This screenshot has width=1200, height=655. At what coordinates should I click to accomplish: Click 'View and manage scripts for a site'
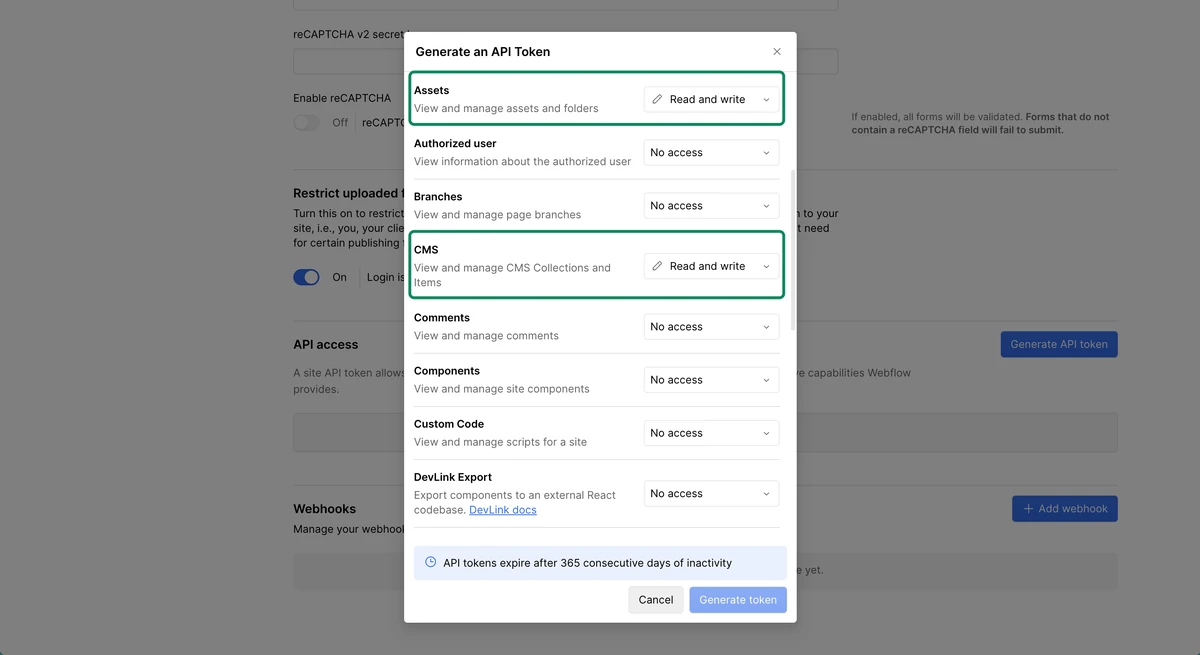coord(500,441)
